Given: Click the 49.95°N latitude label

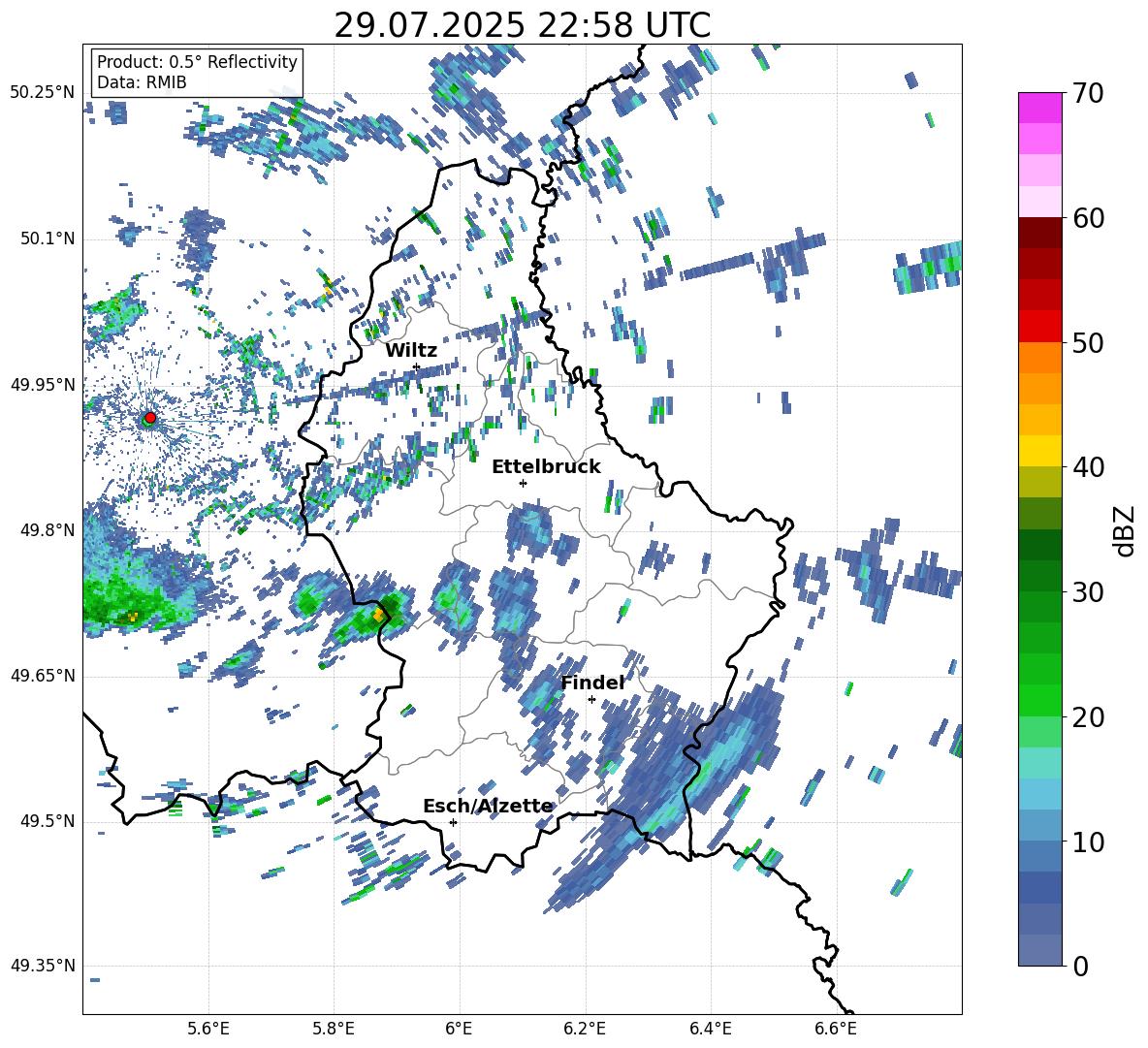Looking at the screenshot, I should [43, 384].
